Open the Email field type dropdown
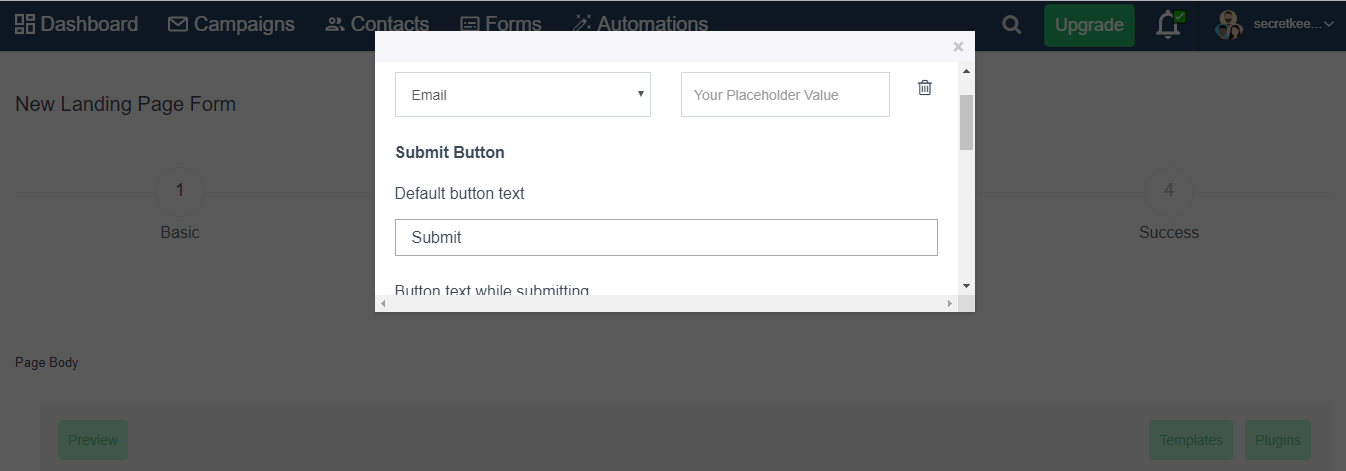This screenshot has width=1346, height=471. pyautogui.click(x=523, y=94)
